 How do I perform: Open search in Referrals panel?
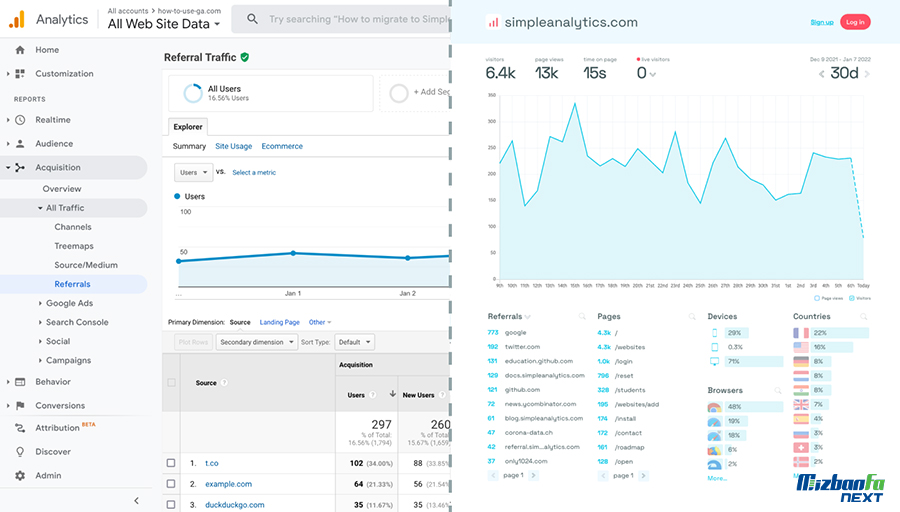pyautogui.click(x=582, y=316)
